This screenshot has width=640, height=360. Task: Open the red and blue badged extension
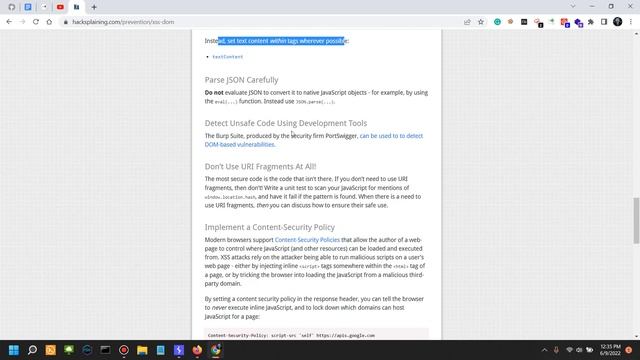(565, 22)
